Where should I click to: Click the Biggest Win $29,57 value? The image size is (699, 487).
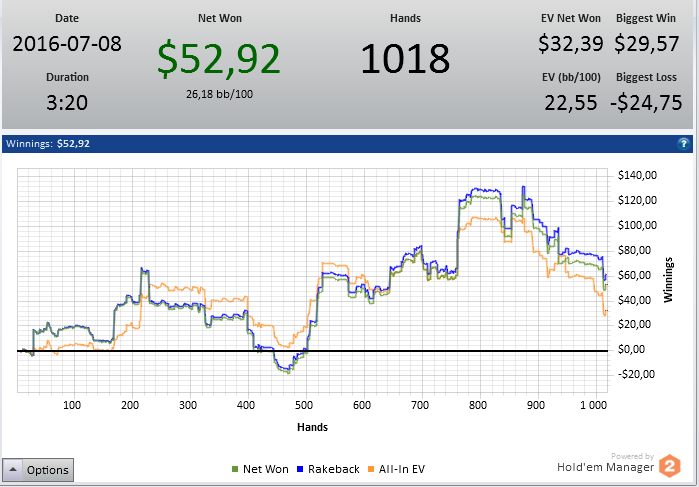(646, 44)
